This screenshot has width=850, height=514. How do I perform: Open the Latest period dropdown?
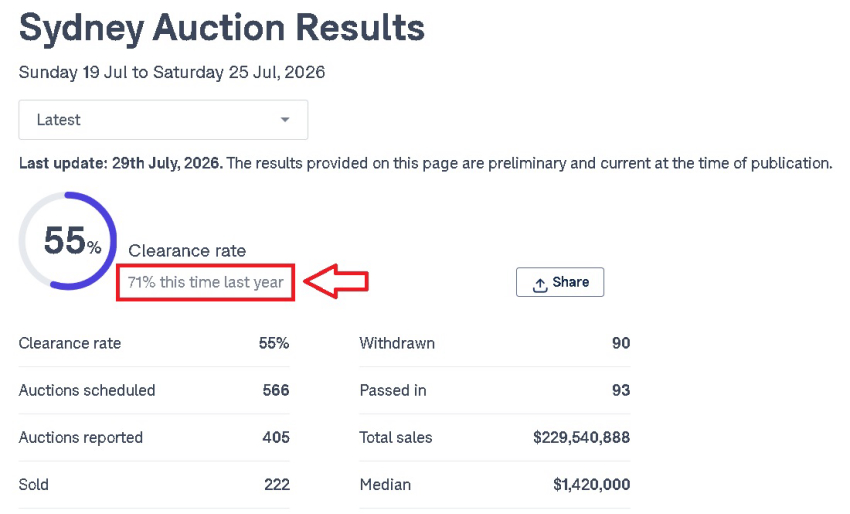[x=163, y=120]
